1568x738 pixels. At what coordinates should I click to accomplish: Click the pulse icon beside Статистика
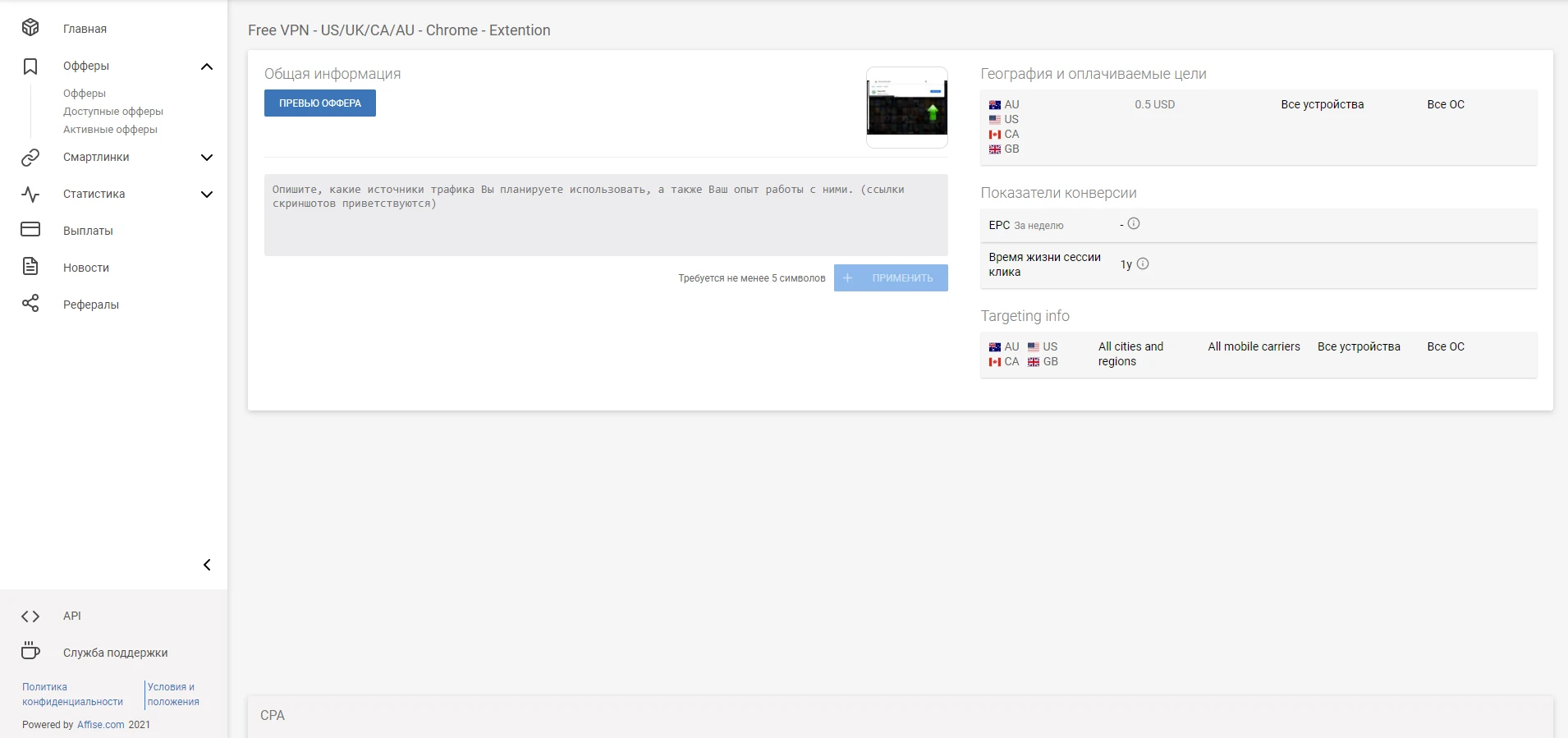(30, 194)
